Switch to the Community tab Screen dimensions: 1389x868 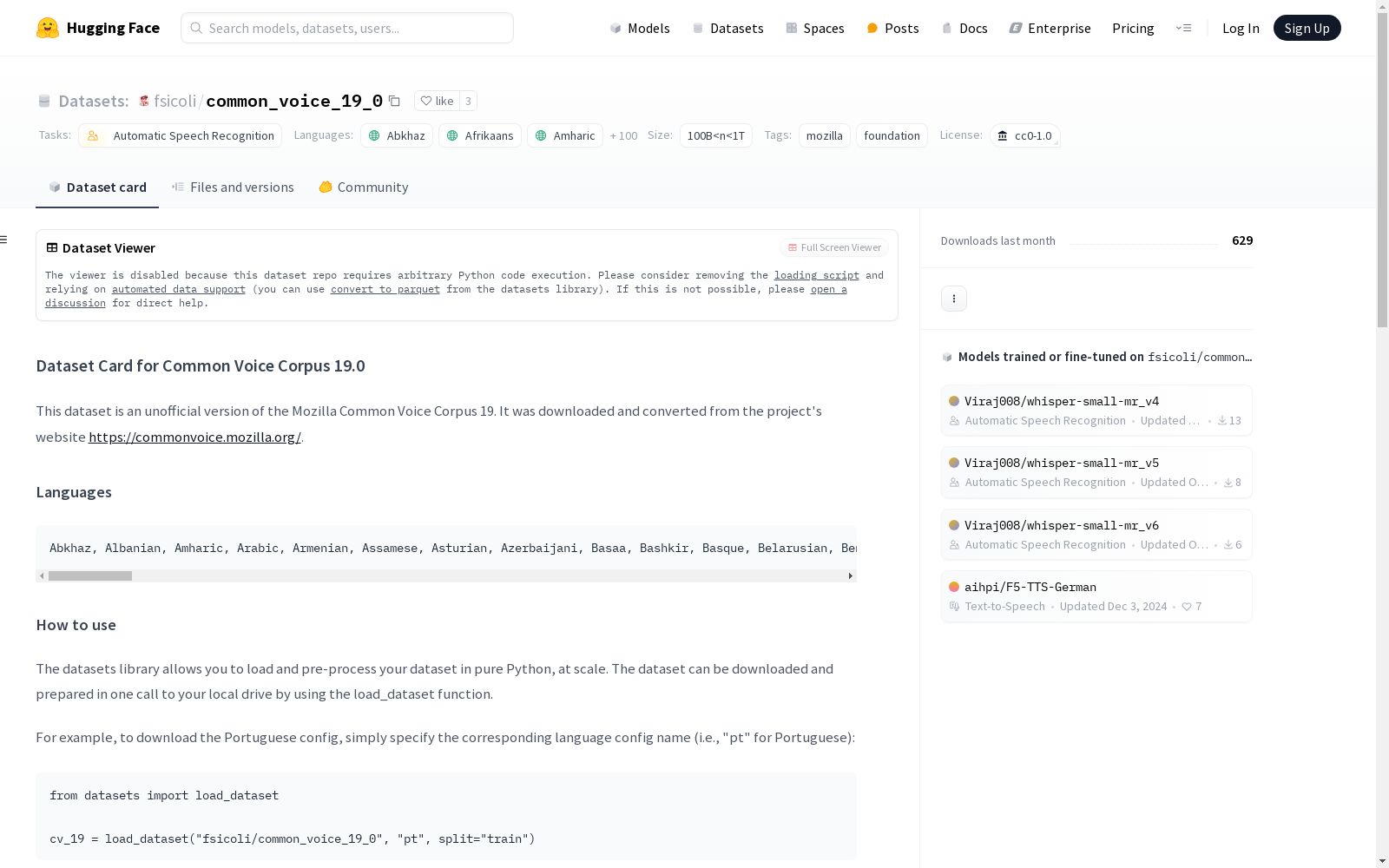click(x=364, y=187)
